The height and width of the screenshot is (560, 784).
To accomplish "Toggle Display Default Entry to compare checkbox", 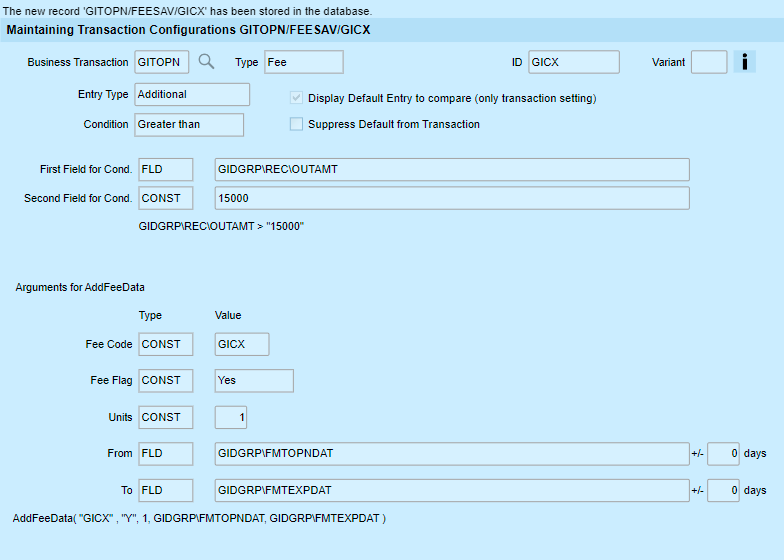I will pyautogui.click(x=296, y=98).
